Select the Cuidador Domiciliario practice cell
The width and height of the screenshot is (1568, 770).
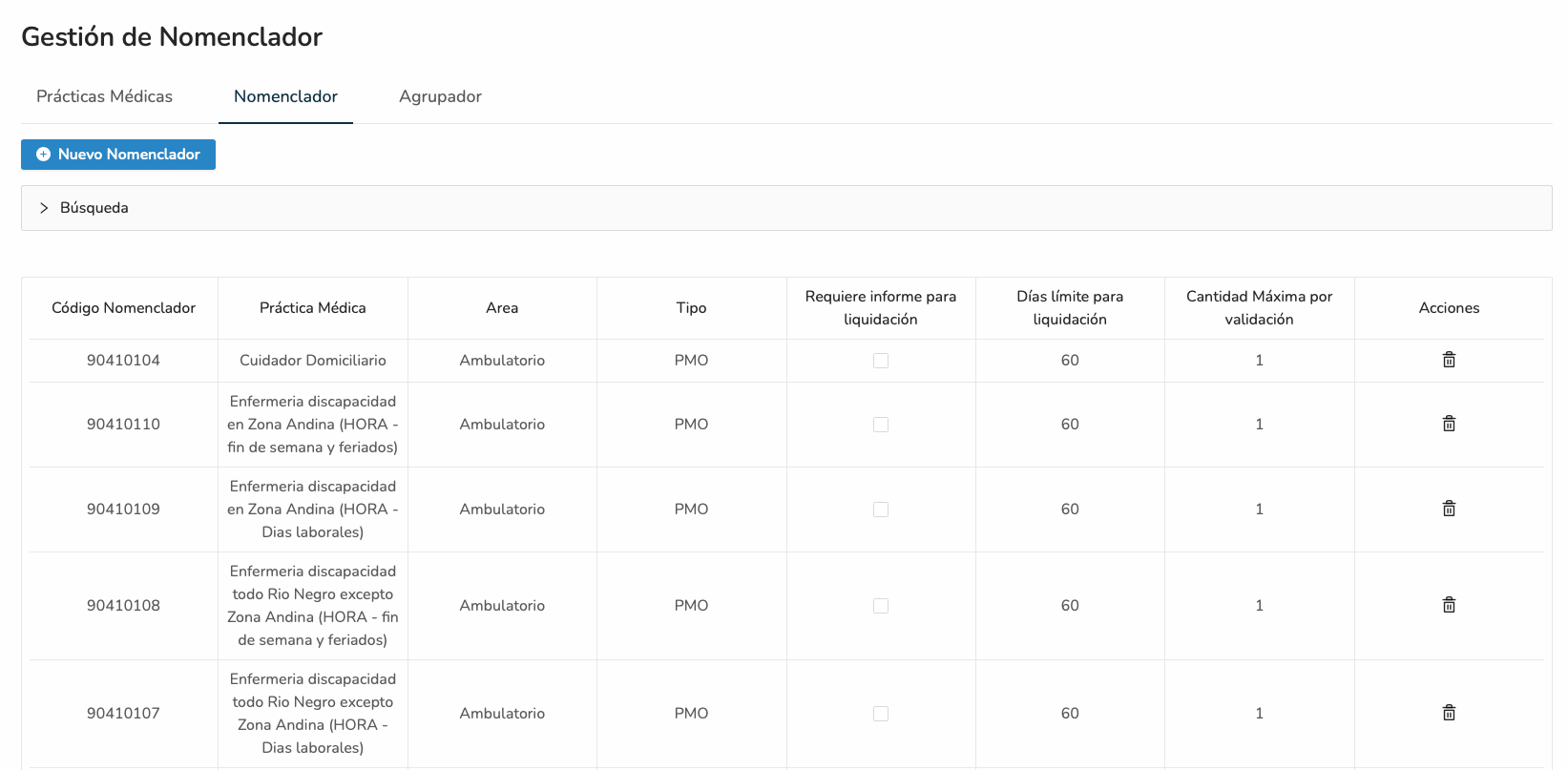point(312,361)
